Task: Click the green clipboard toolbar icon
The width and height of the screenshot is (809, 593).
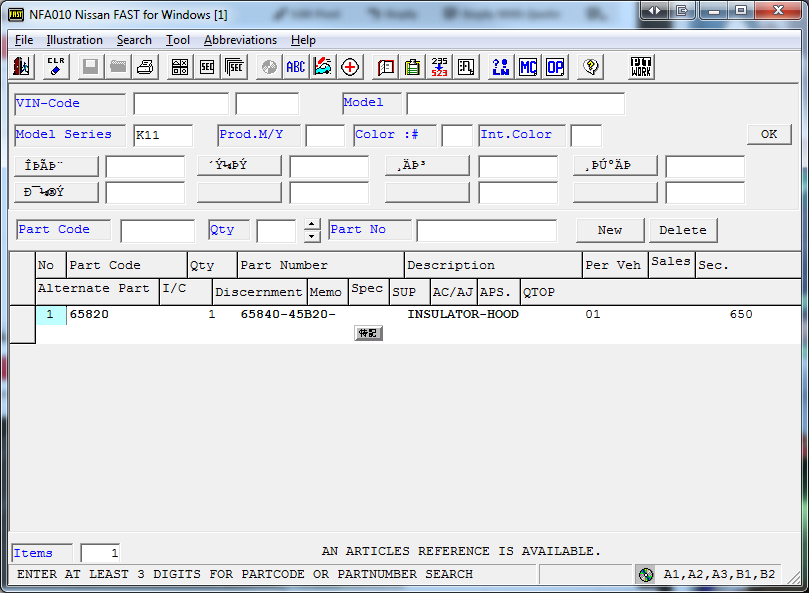Action: [412, 67]
